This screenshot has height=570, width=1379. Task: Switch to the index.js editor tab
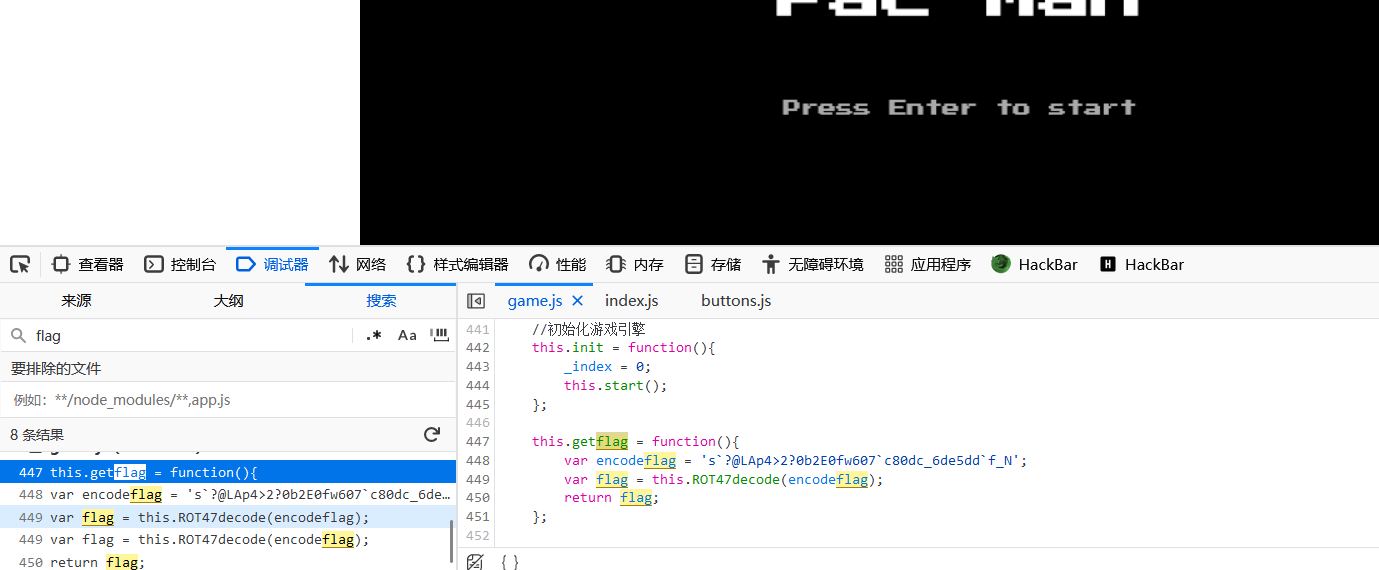(632, 301)
